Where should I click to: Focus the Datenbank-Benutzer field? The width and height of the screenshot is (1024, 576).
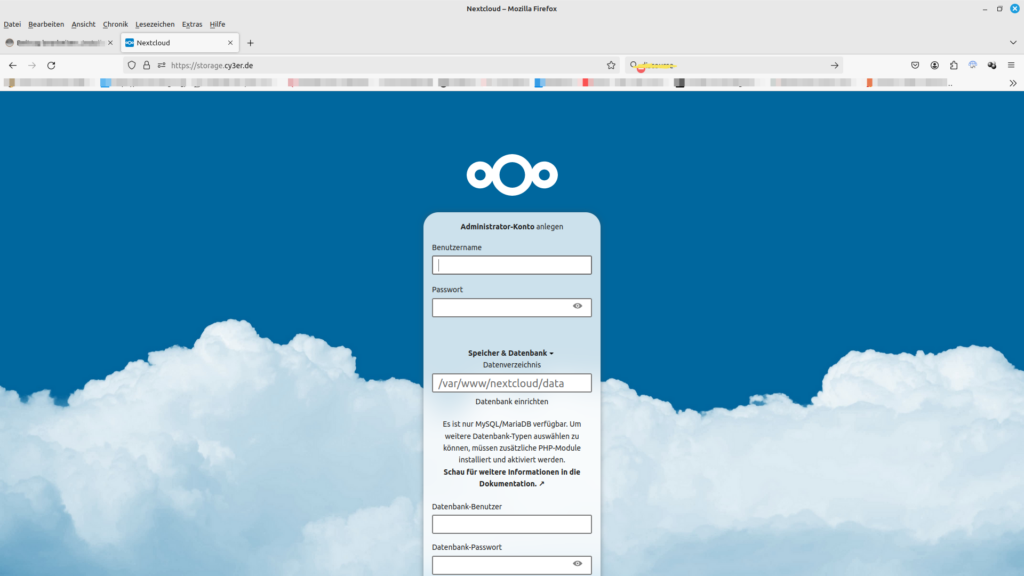point(511,524)
